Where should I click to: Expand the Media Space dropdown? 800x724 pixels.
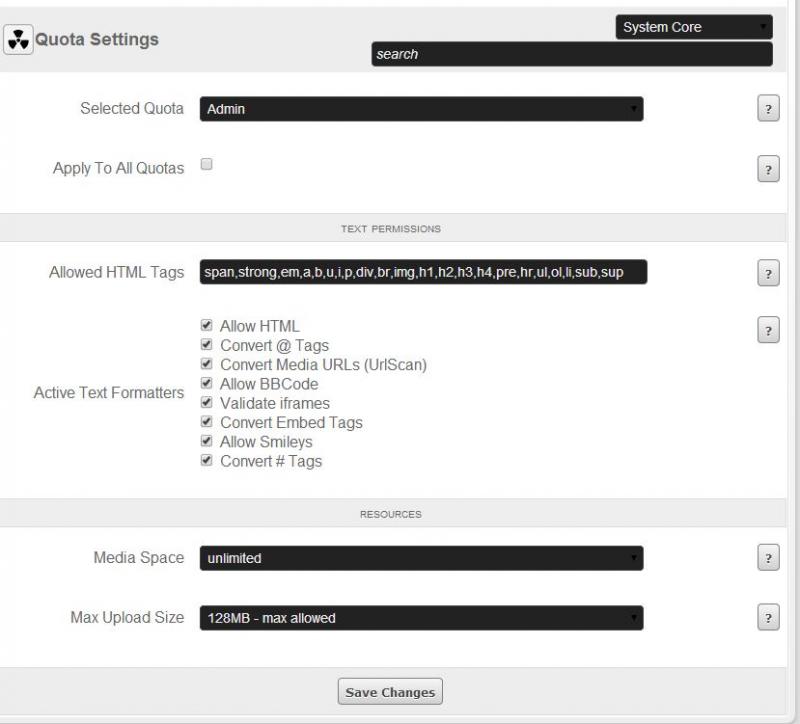click(x=421, y=558)
